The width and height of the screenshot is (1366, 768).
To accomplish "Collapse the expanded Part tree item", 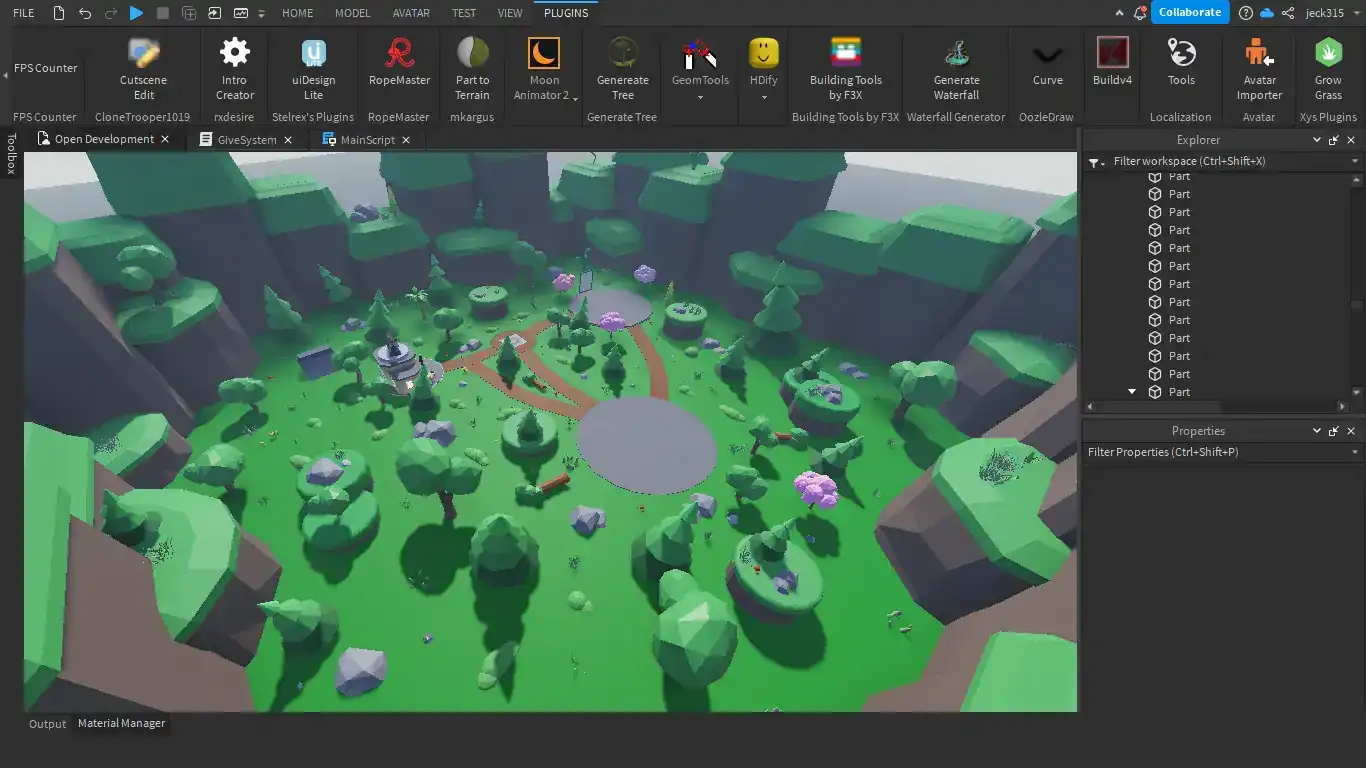I will (1132, 392).
